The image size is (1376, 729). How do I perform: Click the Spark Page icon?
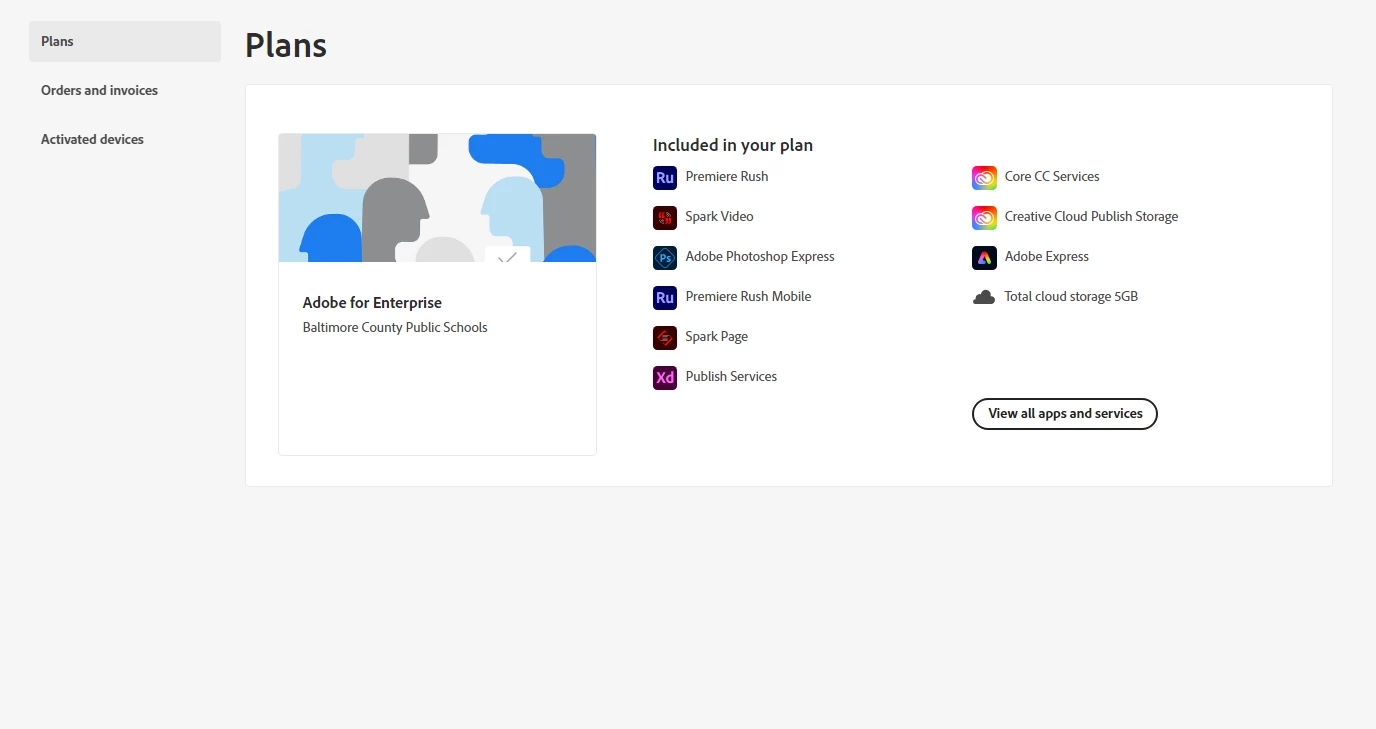point(665,338)
